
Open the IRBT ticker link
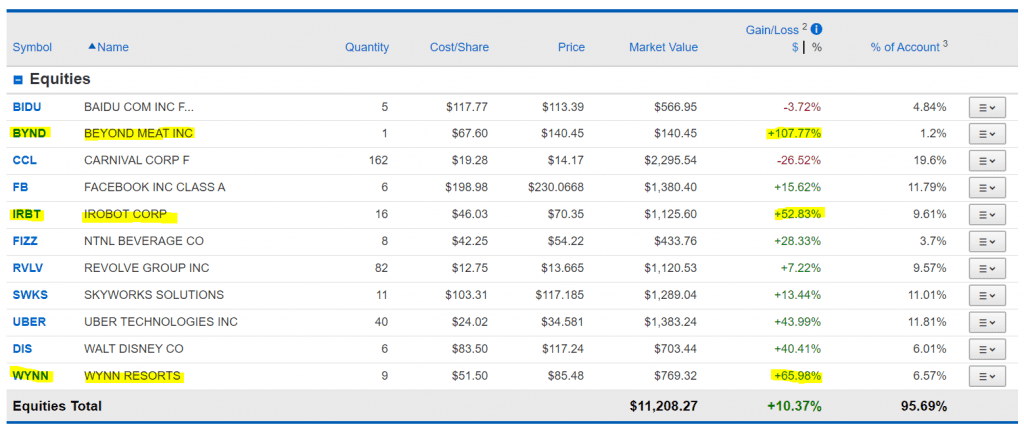pyautogui.click(x=29, y=214)
